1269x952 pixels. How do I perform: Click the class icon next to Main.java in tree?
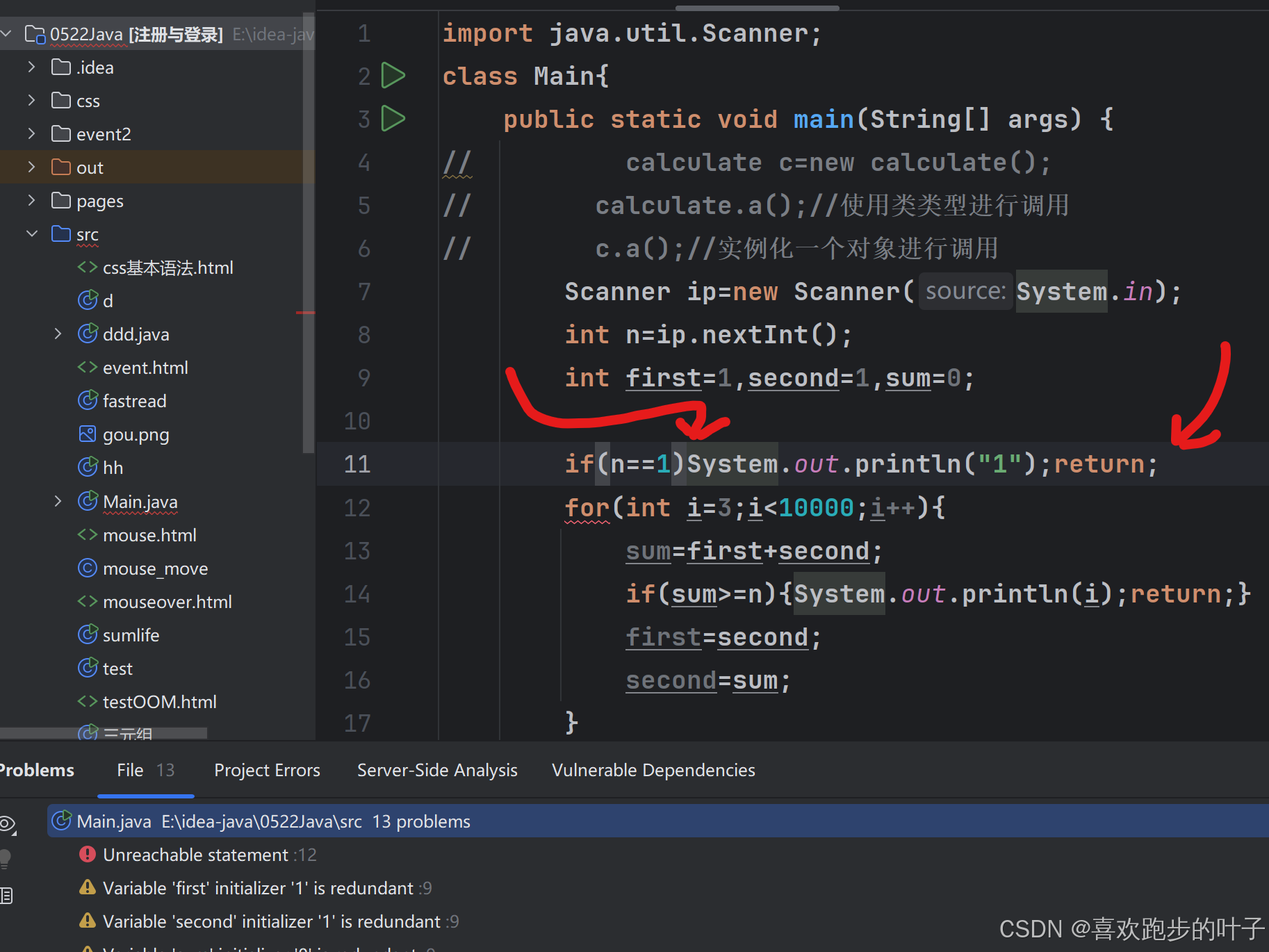coord(88,501)
